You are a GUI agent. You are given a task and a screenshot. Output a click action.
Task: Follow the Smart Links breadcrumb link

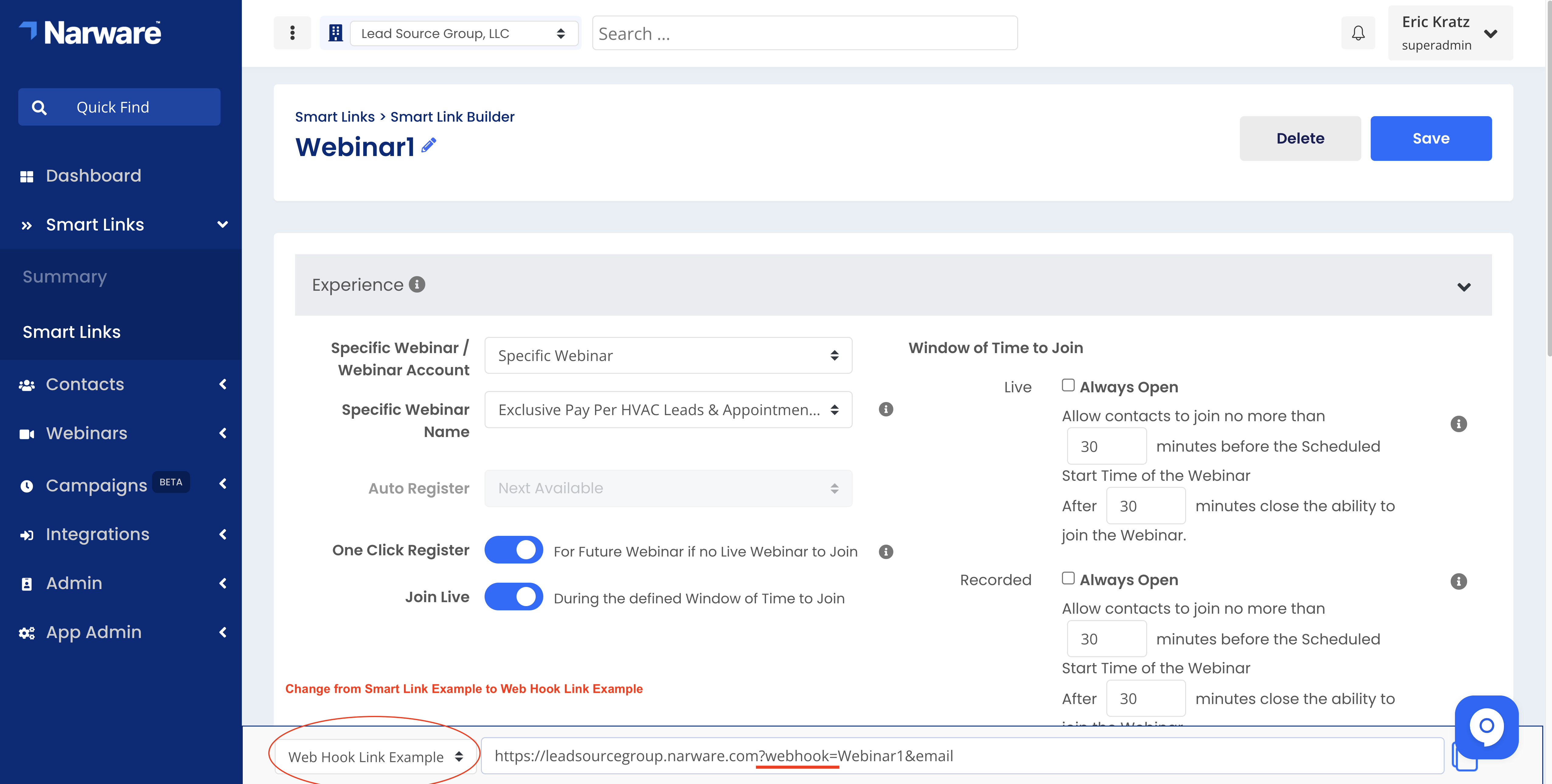tap(335, 117)
